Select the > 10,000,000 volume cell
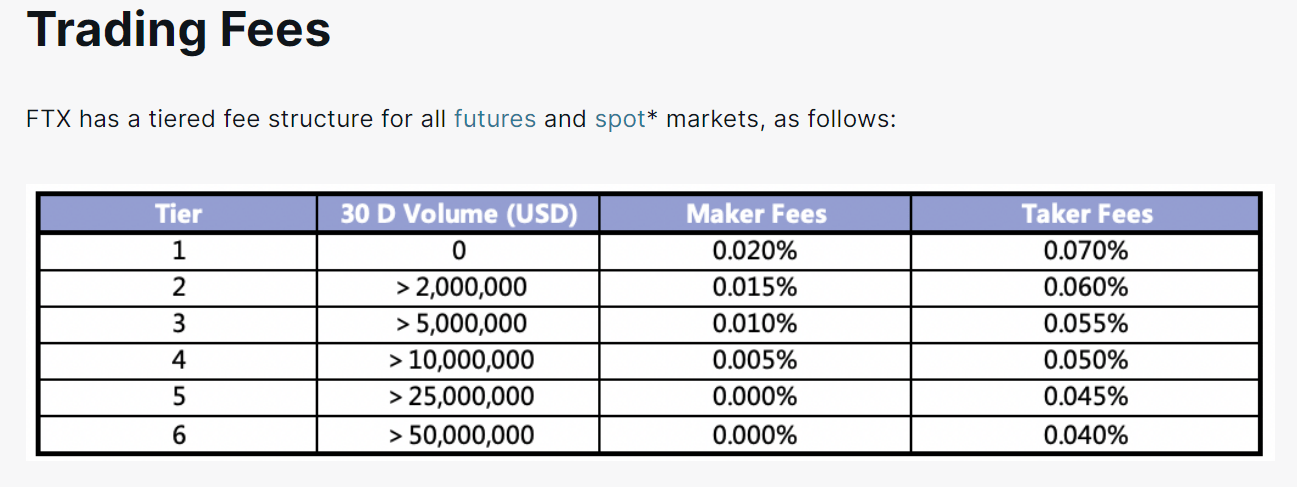 460,360
